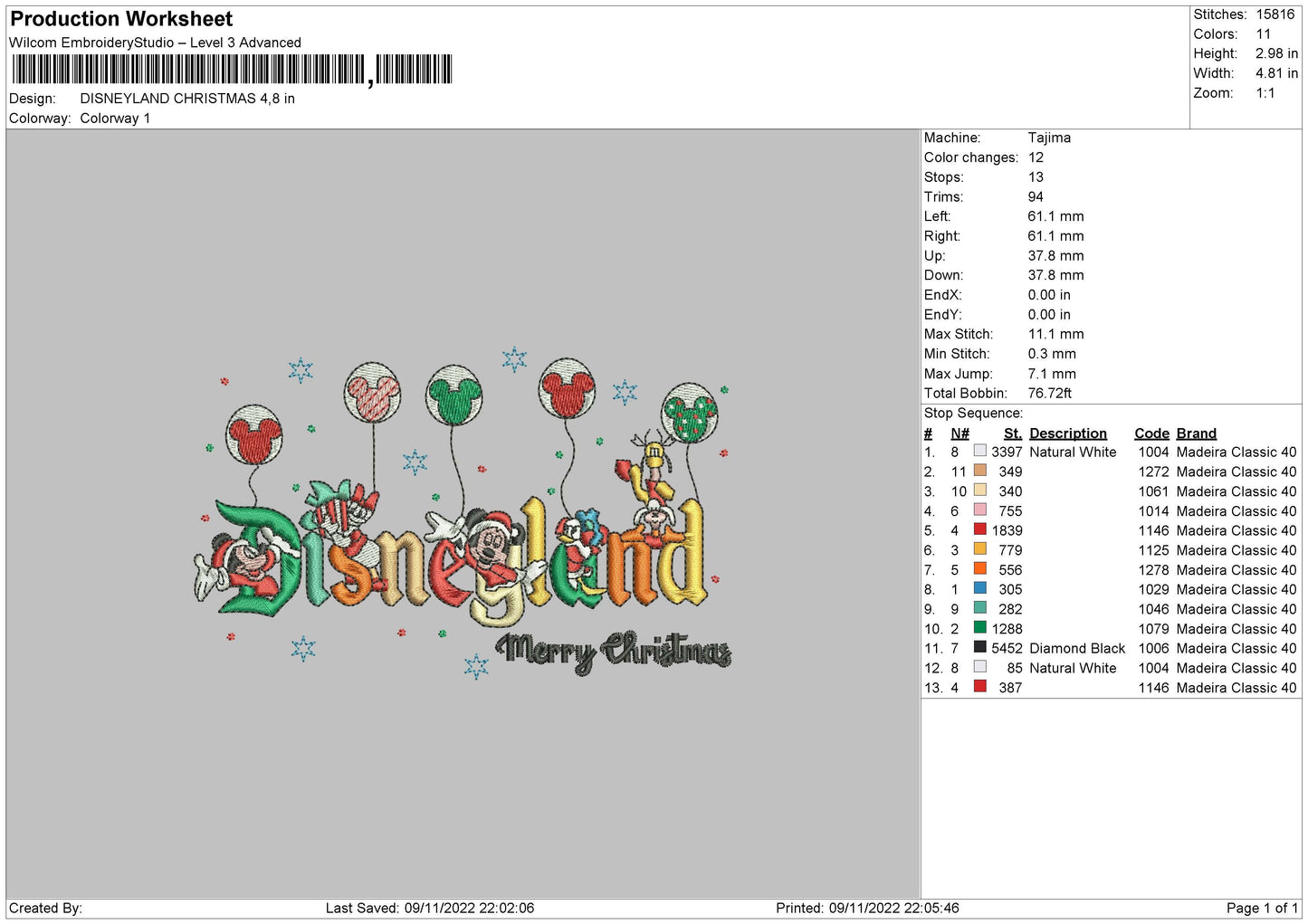This screenshot has height=924, width=1308.
Task: Click Madeira Classic 40 brand in row 7
Action: (1236, 569)
